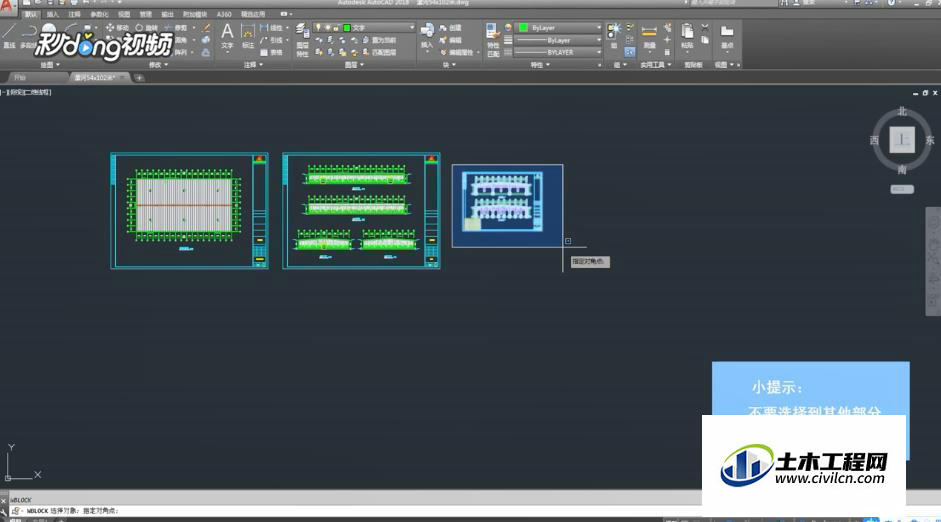Toggle the layer lock padlock icon
The height and width of the screenshot is (522, 941).
(x=335, y=28)
